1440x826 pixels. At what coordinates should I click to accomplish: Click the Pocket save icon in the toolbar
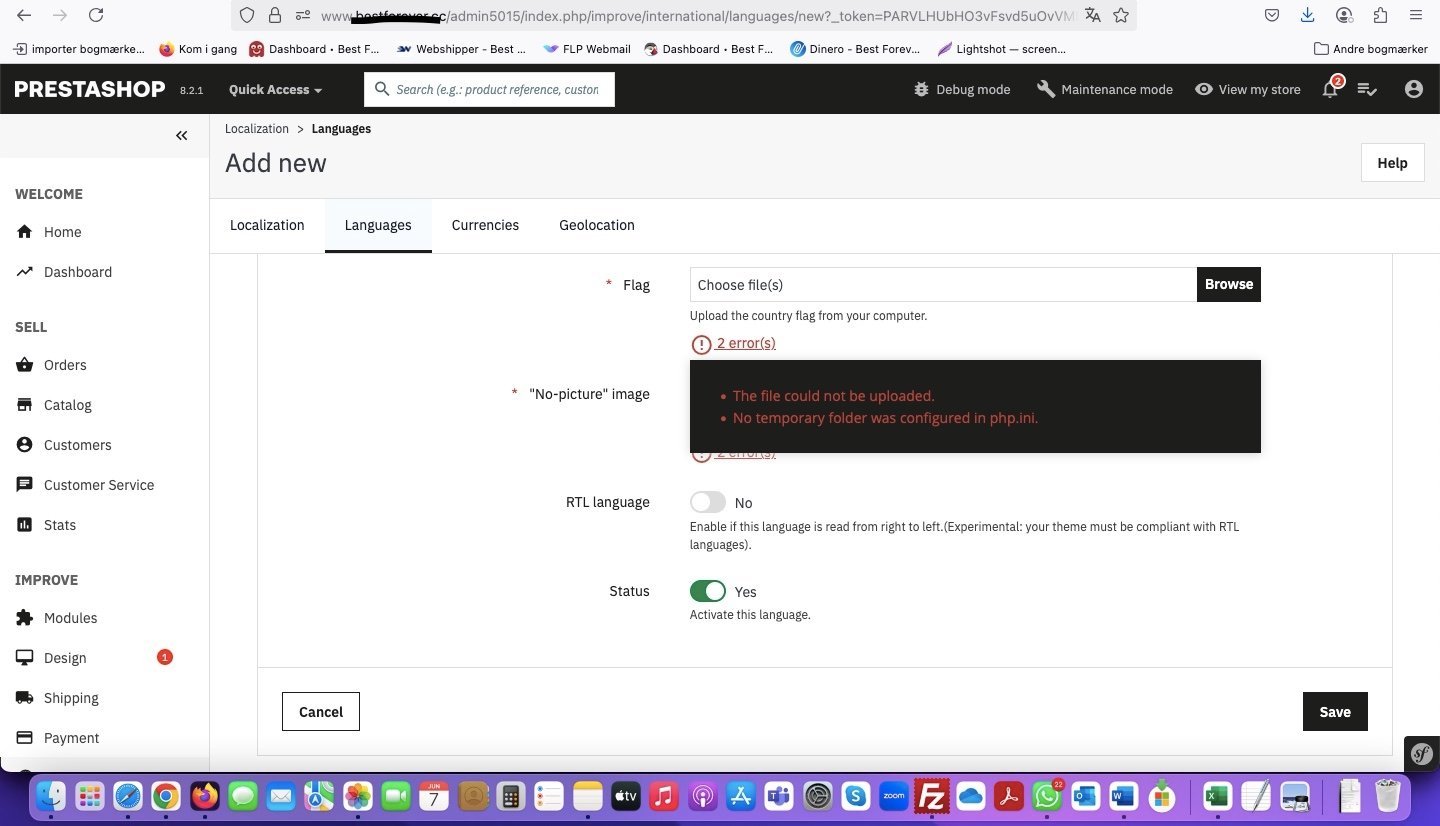[1272, 15]
